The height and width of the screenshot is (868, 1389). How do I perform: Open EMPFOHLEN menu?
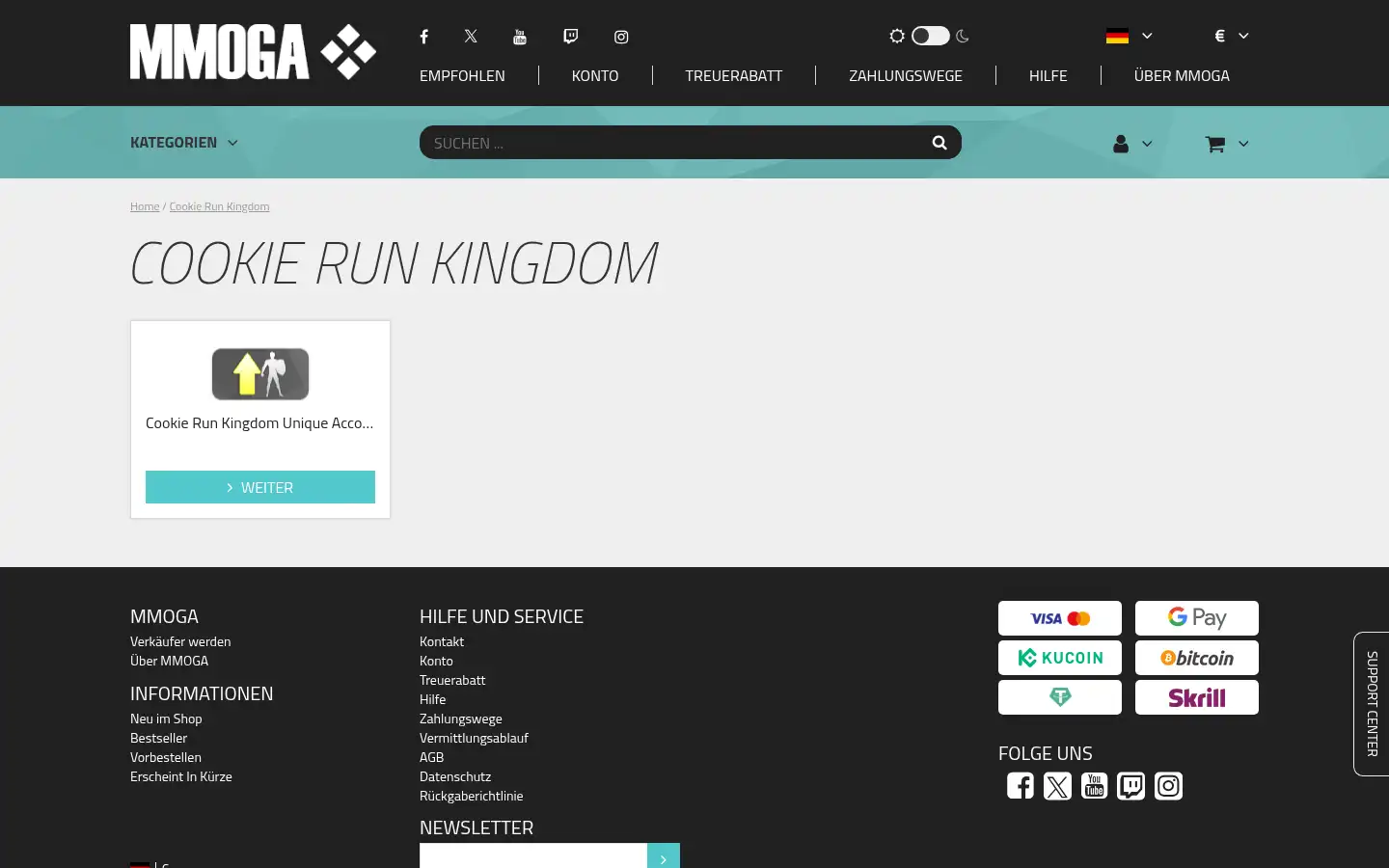click(462, 75)
